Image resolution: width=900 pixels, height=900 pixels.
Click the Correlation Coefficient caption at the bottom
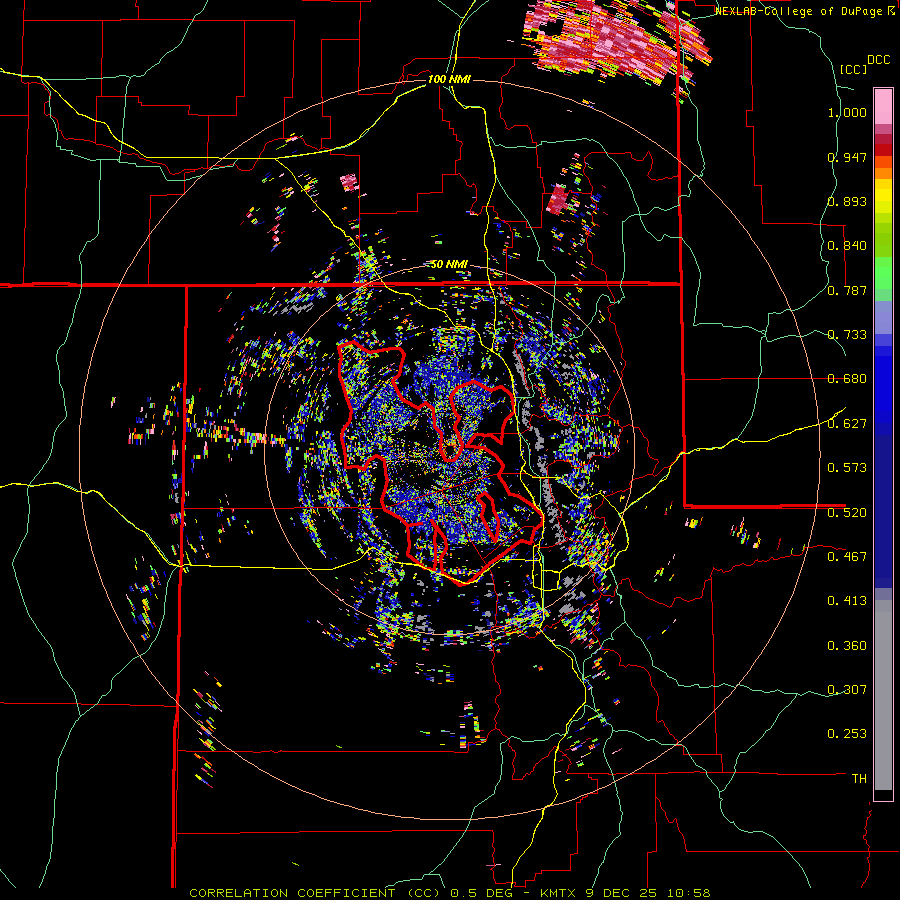point(450,893)
